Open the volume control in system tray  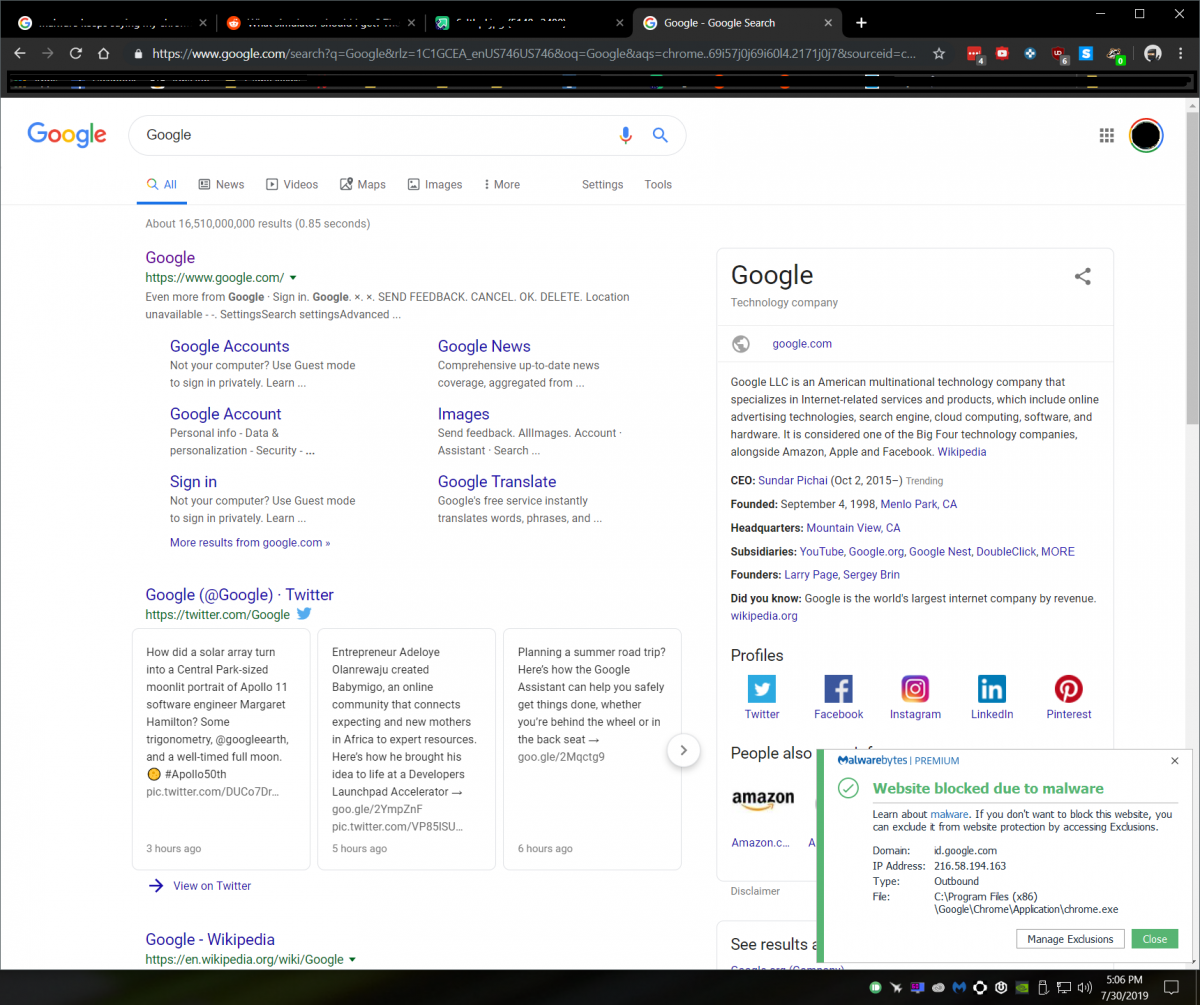(x=1085, y=987)
